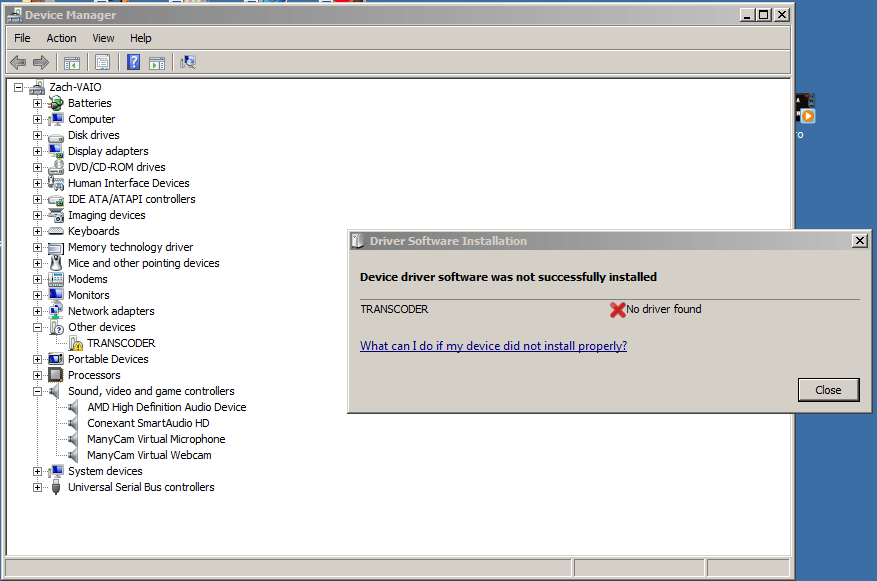Expand the System devices node
This screenshot has width=877, height=581.
[x=37, y=471]
